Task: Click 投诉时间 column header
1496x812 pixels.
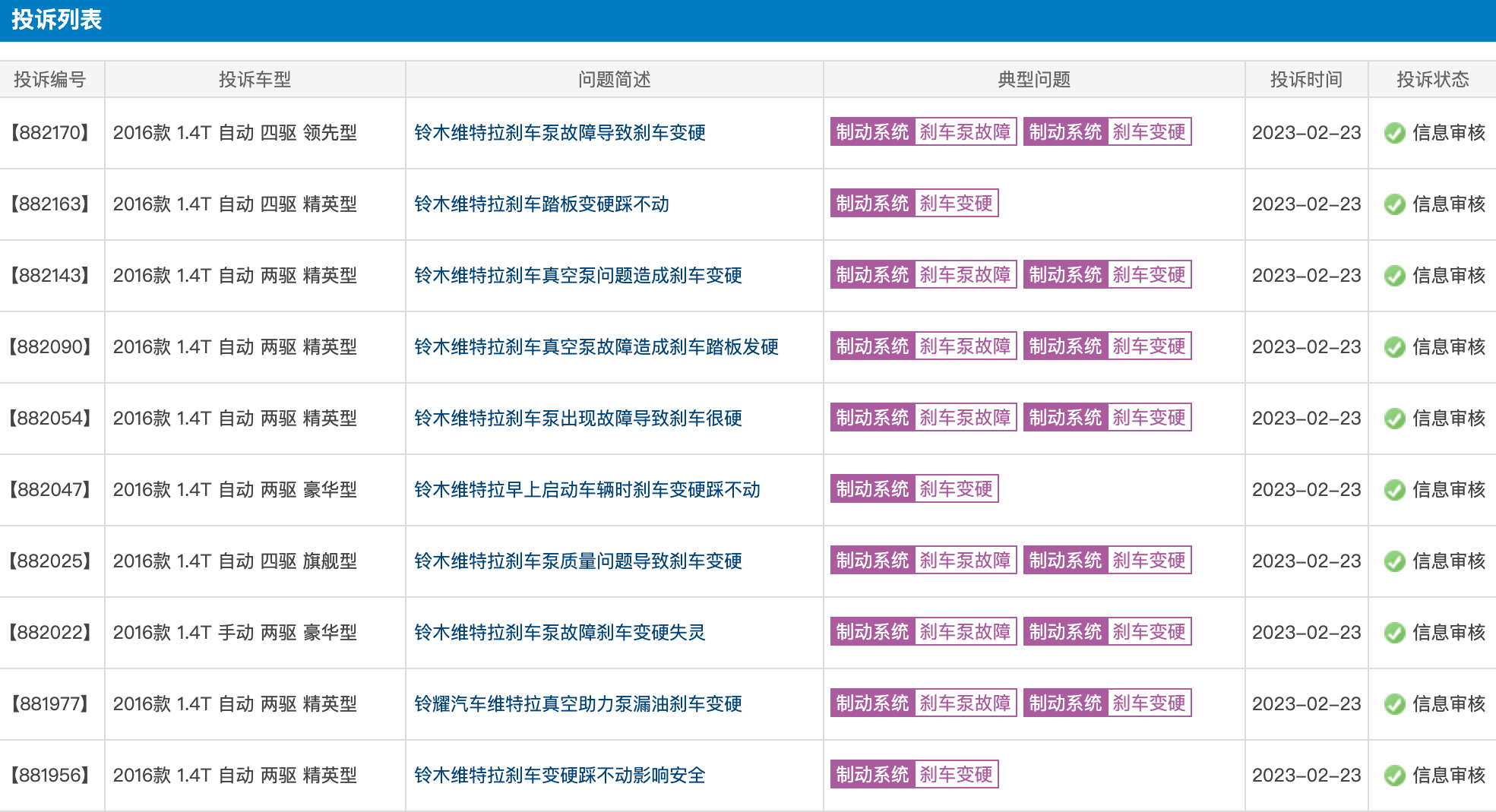Action: (1306, 80)
